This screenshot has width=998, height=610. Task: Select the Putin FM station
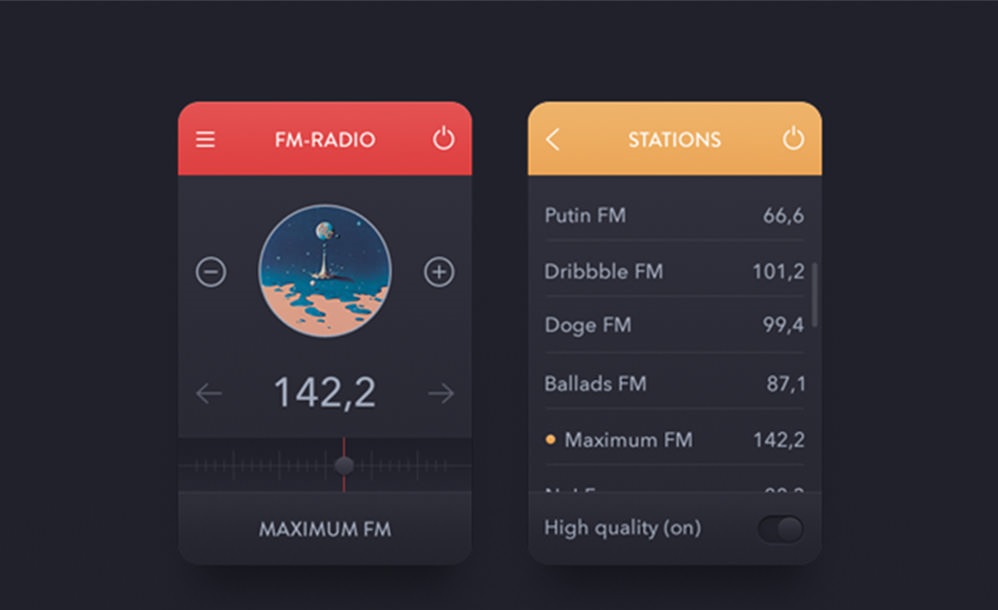tap(673, 215)
